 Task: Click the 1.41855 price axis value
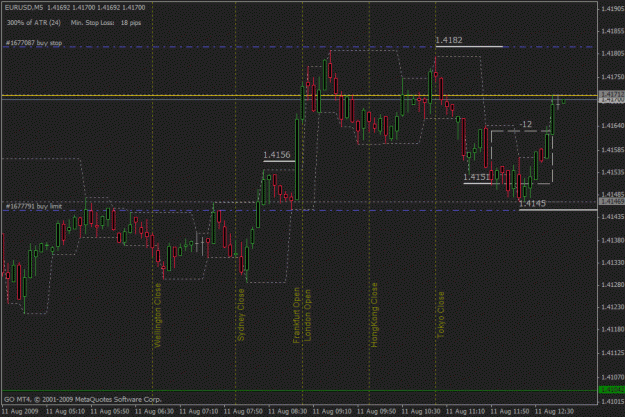coord(613,31)
